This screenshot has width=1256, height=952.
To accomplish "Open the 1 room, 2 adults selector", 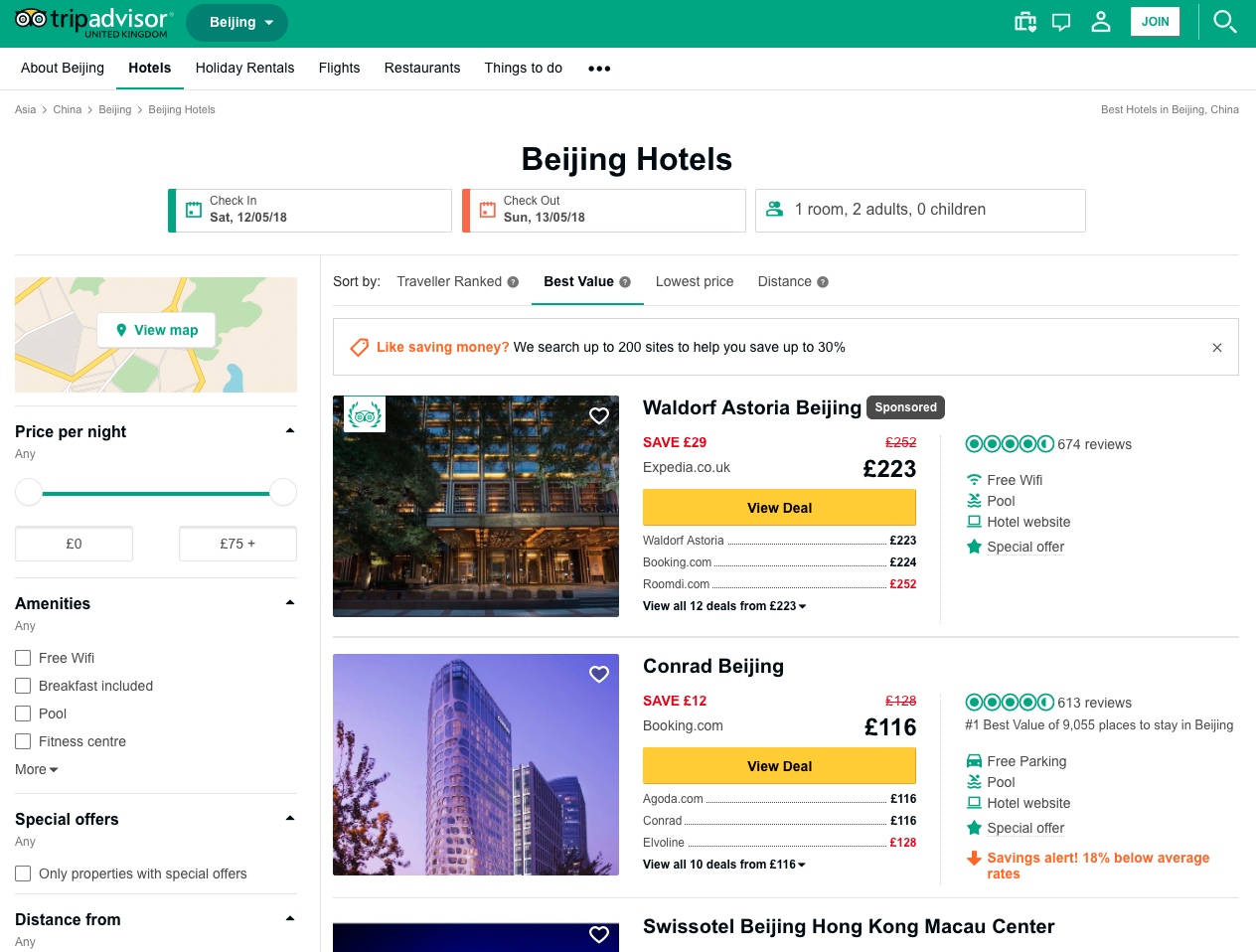I will [x=920, y=211].
